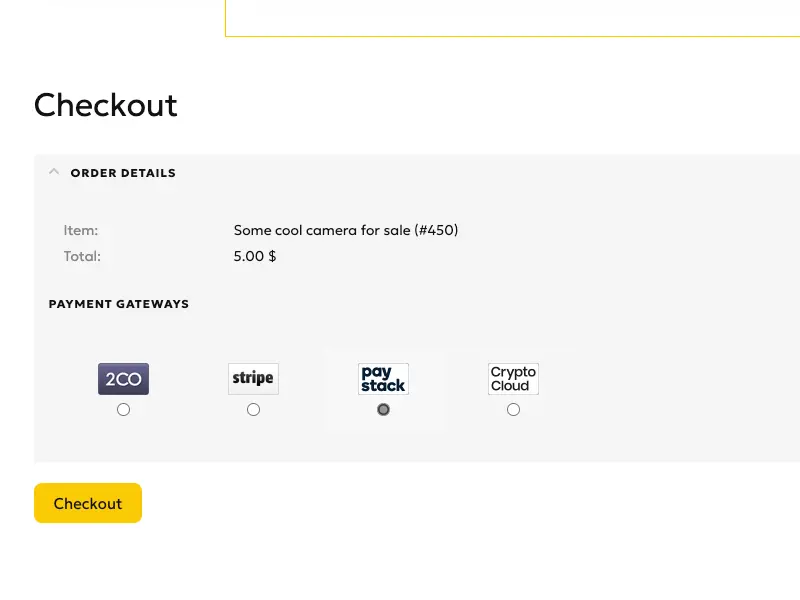The image size is (800, 600).
Task: Click the large Checkout page title
Action: click(x=106, y=105)
